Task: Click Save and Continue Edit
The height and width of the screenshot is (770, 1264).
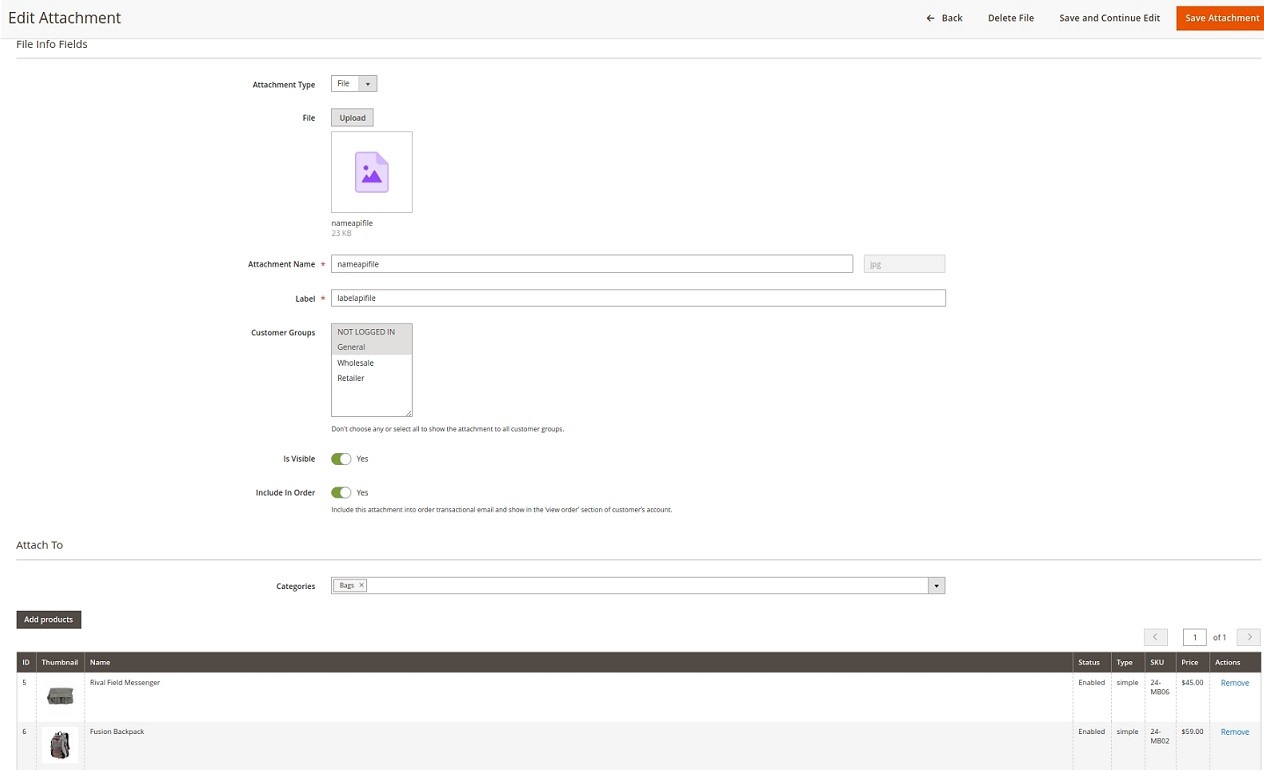Action: tap(1109, 17)
